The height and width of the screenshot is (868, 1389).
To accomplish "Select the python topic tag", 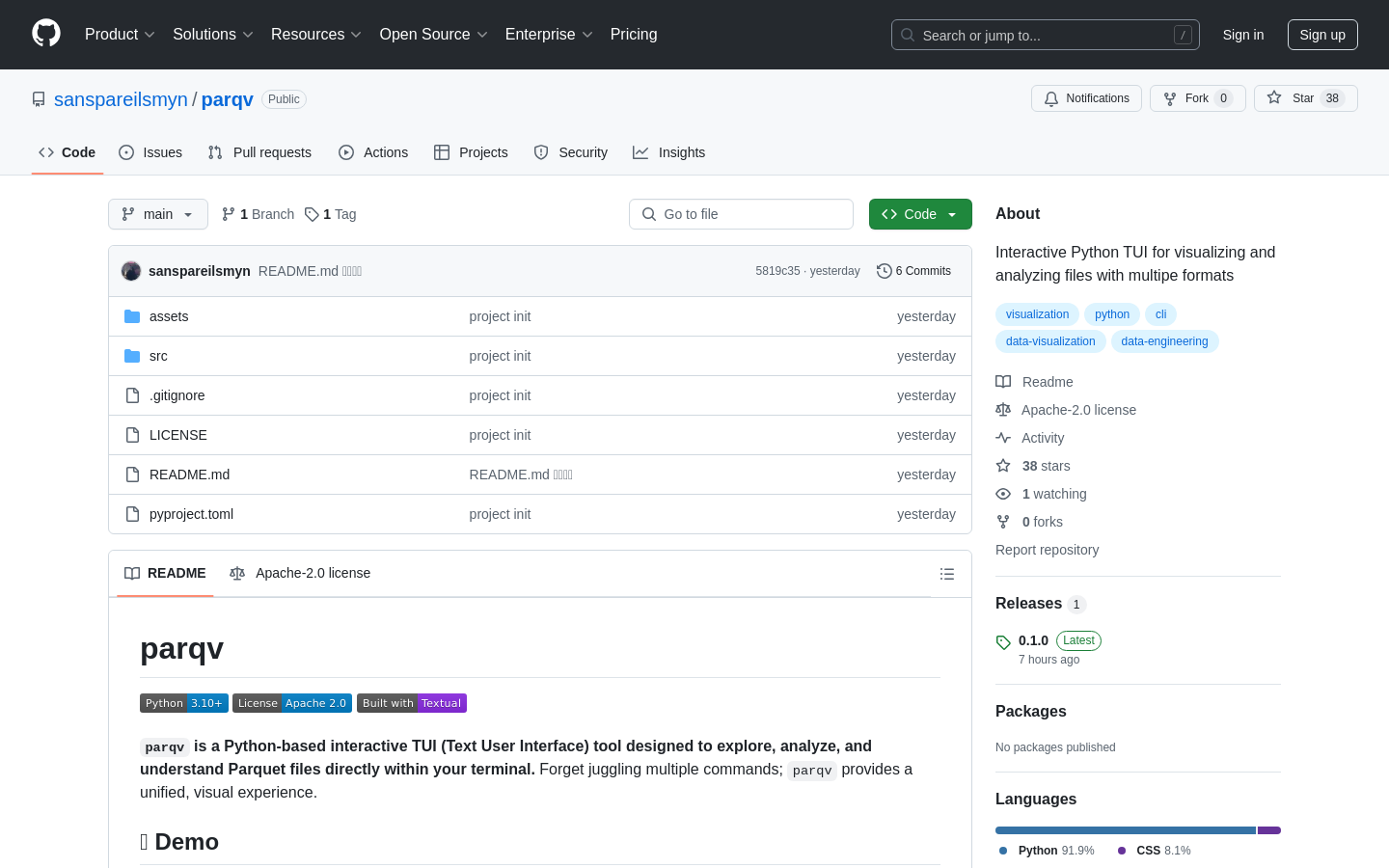I will [x=1112, y=314].
